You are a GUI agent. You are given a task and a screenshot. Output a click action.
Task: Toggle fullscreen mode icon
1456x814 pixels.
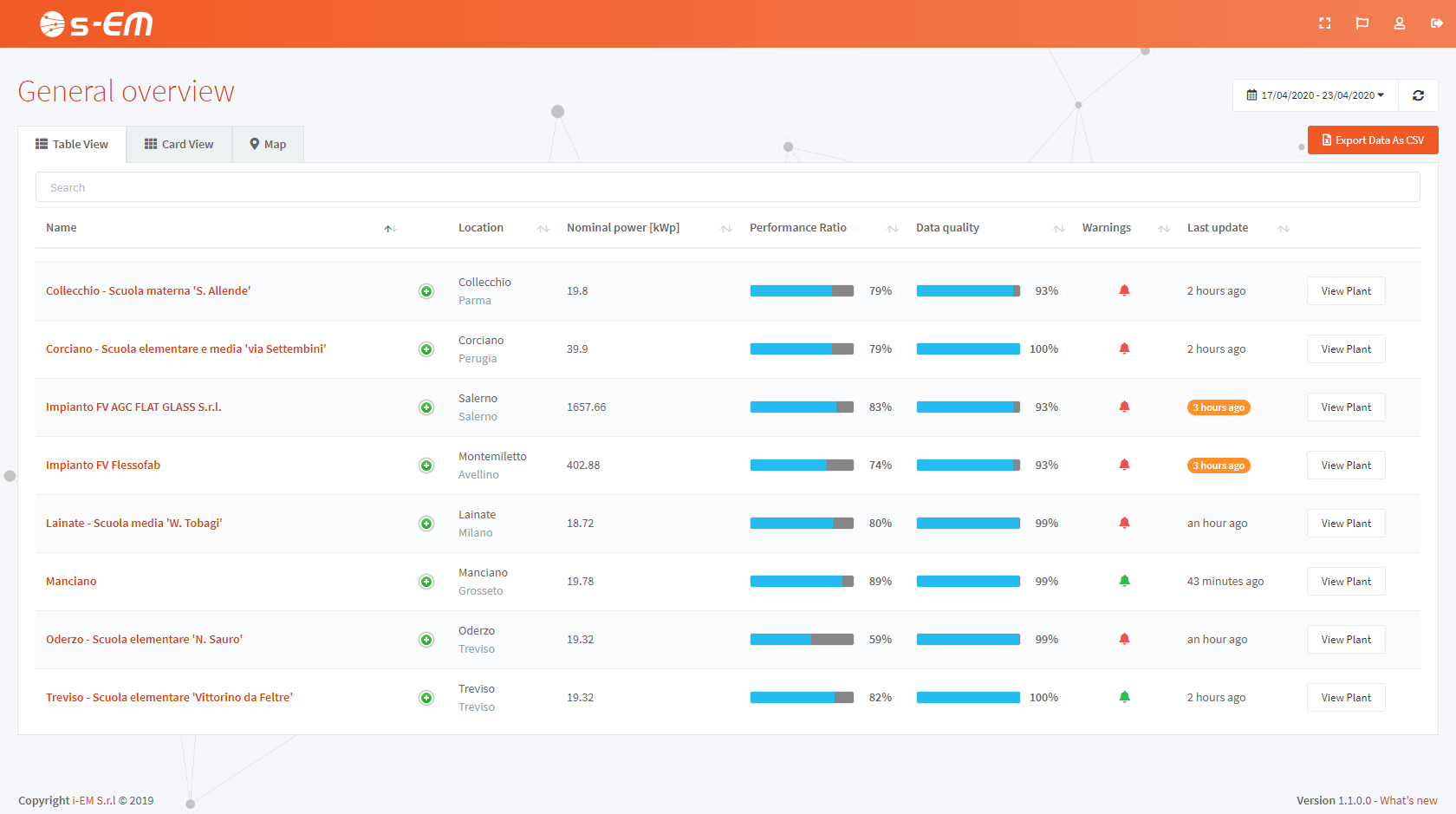1324,23
